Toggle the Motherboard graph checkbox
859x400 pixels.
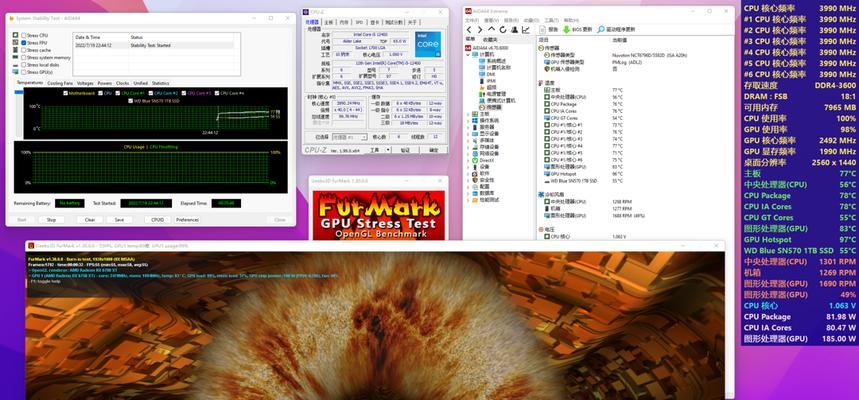pyautogui.click(x=65, y=93)
